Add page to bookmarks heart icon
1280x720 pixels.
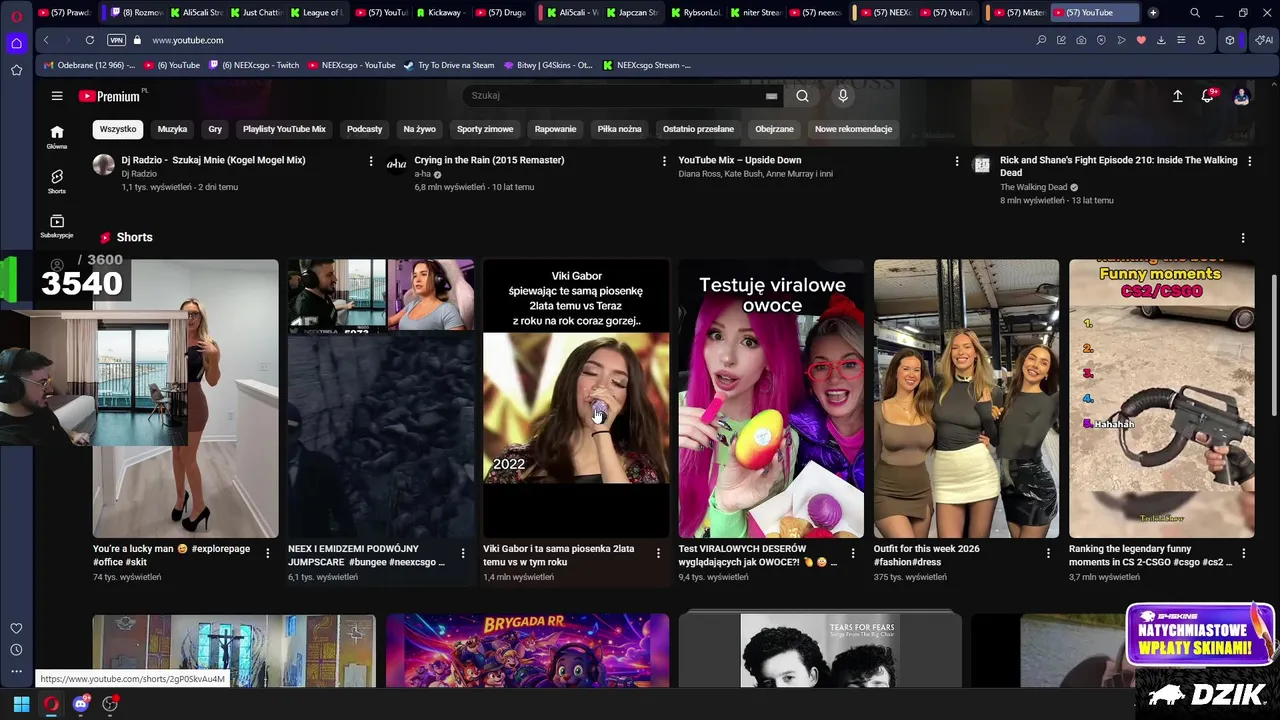(x=1141, y=40)
